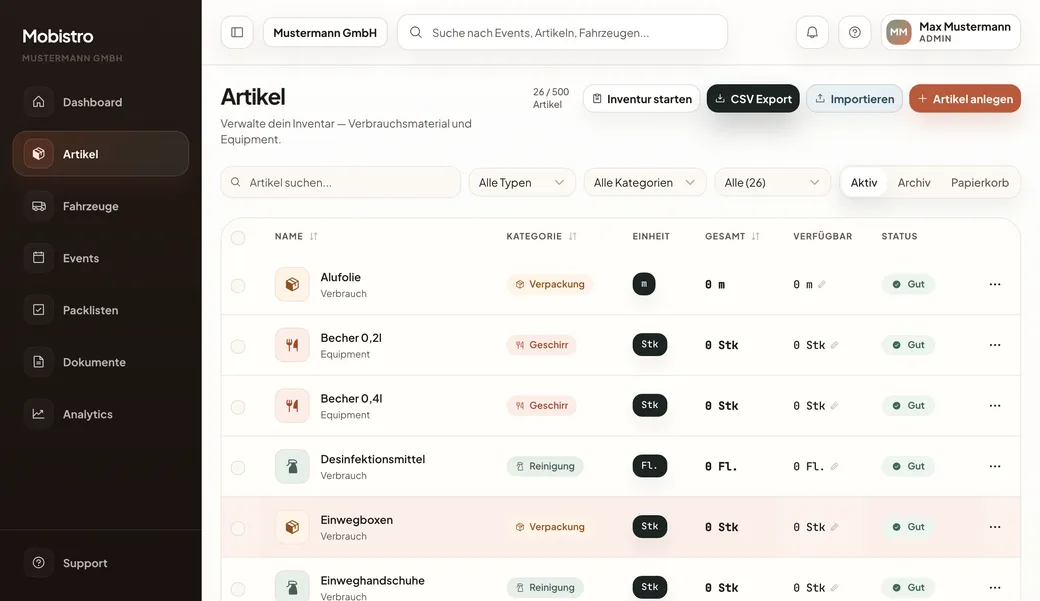Go to Dashboard in sidebar

click(101, 102)
